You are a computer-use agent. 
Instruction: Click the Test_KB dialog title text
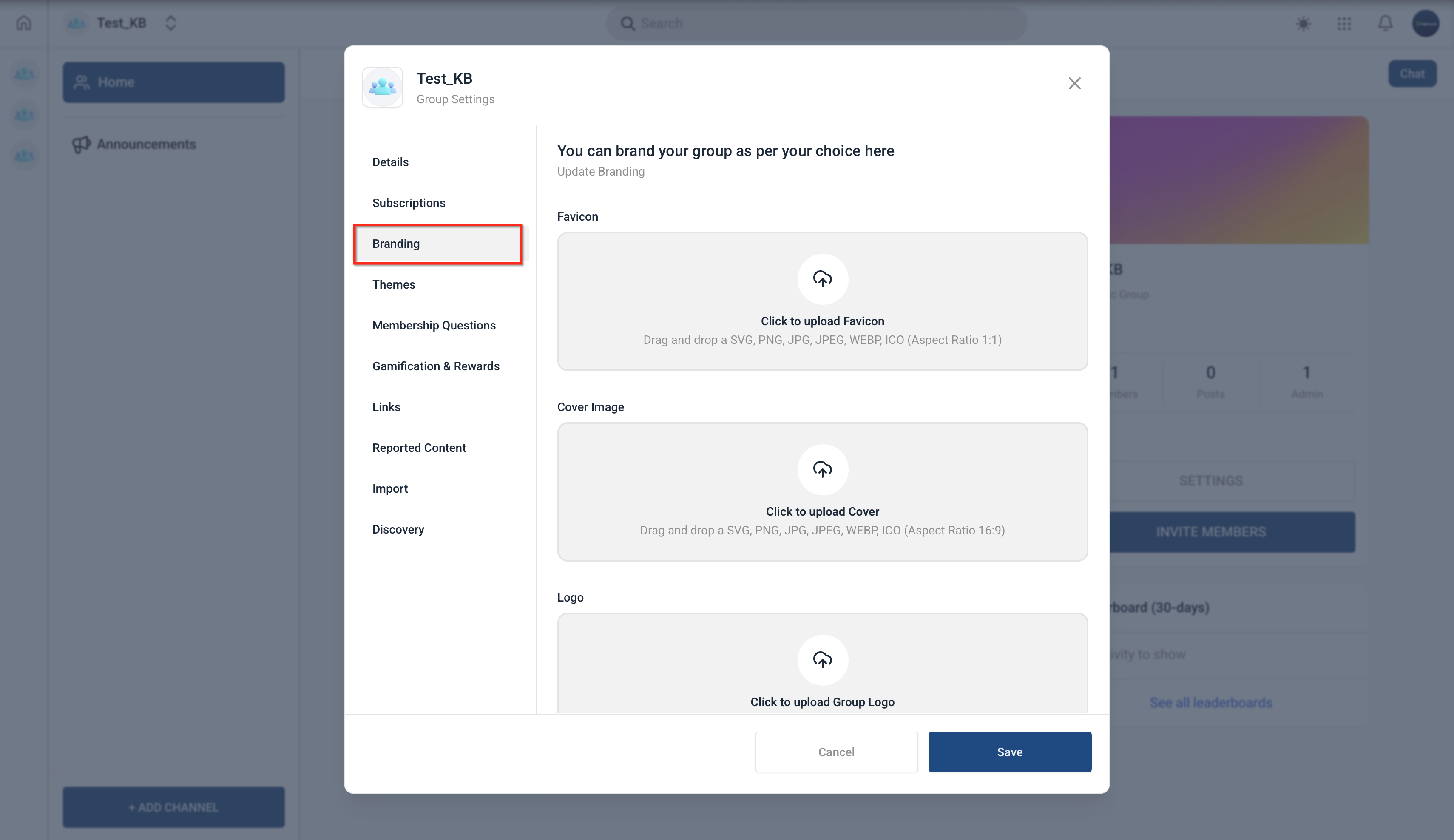[x=444, y=79]
